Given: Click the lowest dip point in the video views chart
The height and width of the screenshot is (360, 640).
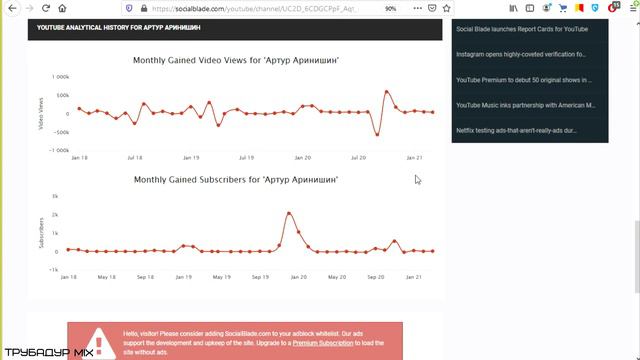Looking at the screenshot, I should pos(377,134).
